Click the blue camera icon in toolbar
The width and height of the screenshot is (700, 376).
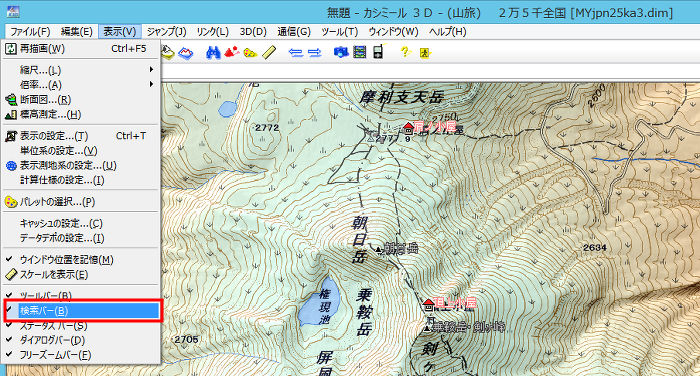(x=341, y=53)
